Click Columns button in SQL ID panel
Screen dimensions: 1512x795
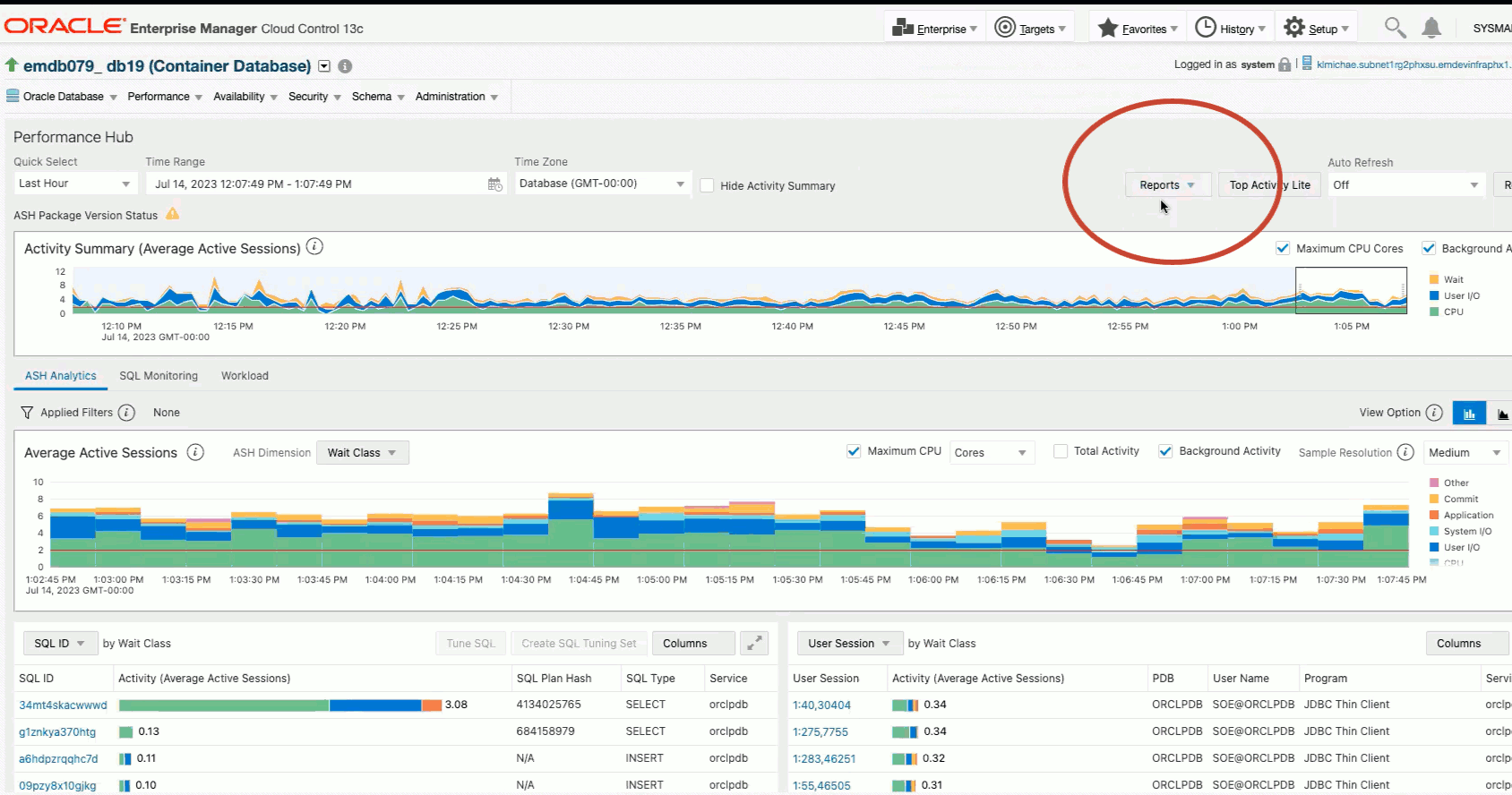click(x=693, y=643)
